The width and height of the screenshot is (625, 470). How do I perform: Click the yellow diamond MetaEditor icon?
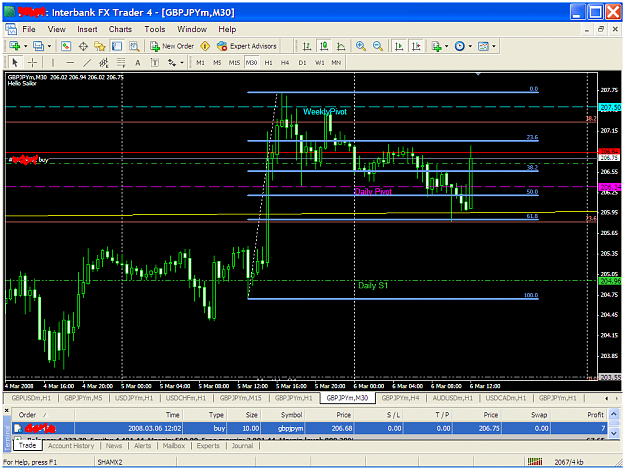205,46
